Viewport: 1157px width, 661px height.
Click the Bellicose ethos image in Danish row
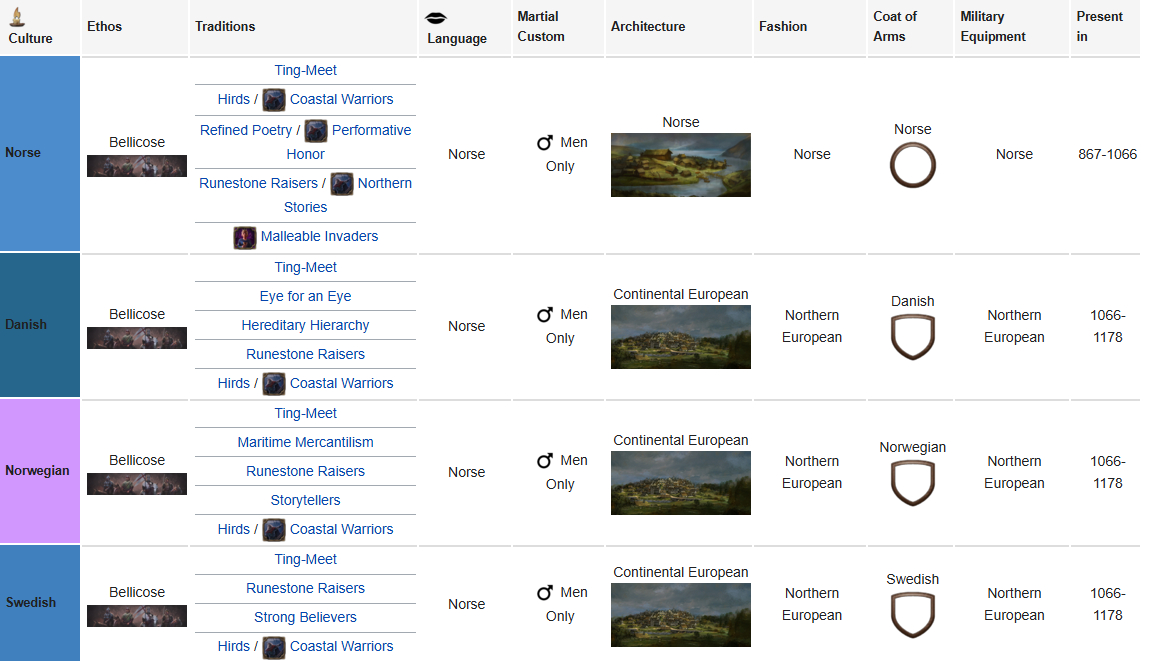[137, 338]
